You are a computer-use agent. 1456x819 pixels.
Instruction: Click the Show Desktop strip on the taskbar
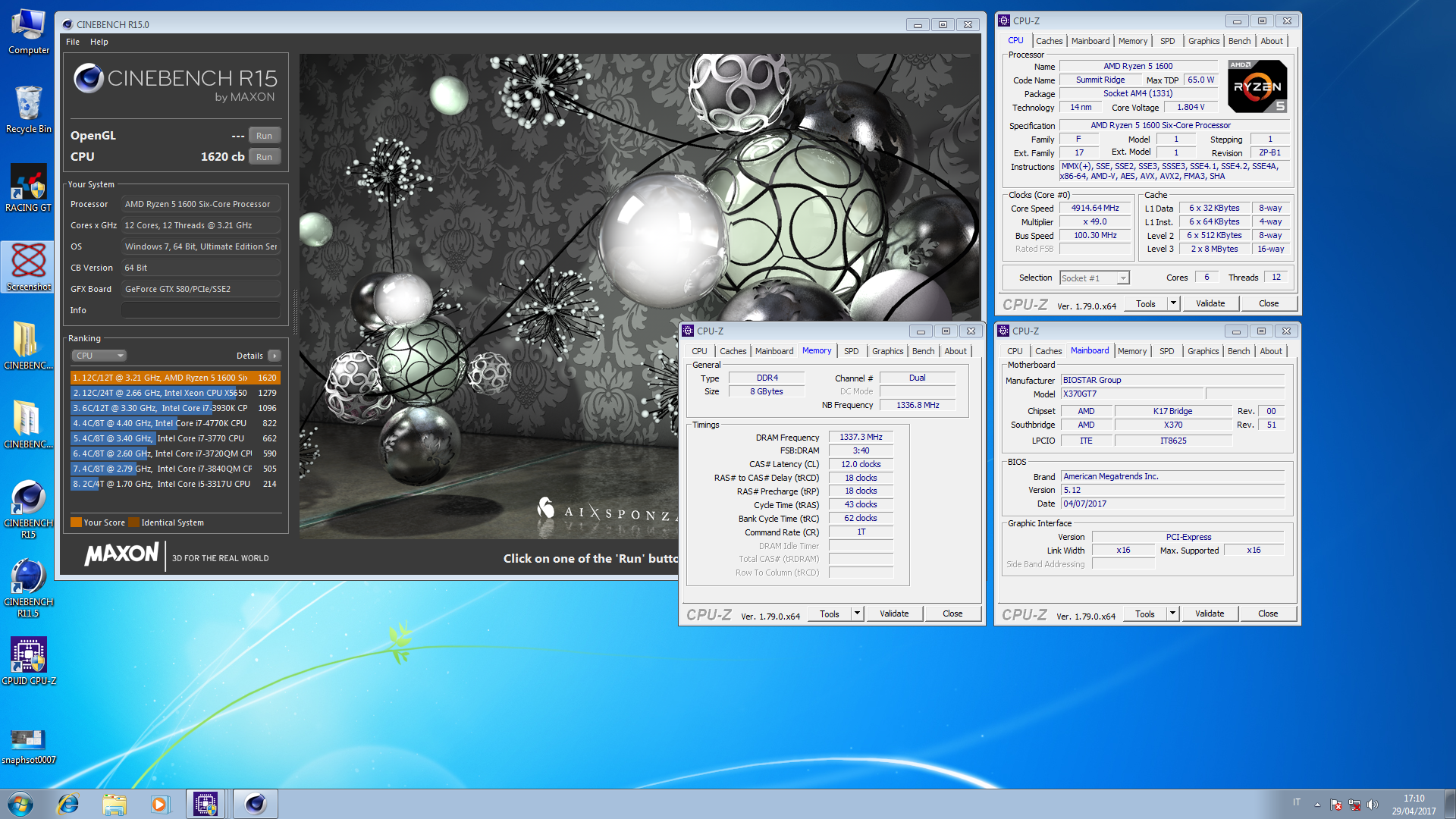(1450, 804)
